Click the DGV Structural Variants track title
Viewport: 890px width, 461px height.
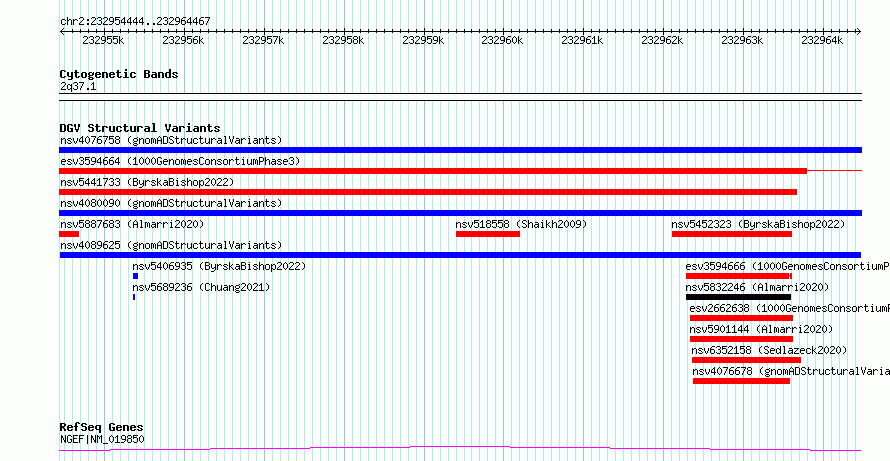point(140,128)
